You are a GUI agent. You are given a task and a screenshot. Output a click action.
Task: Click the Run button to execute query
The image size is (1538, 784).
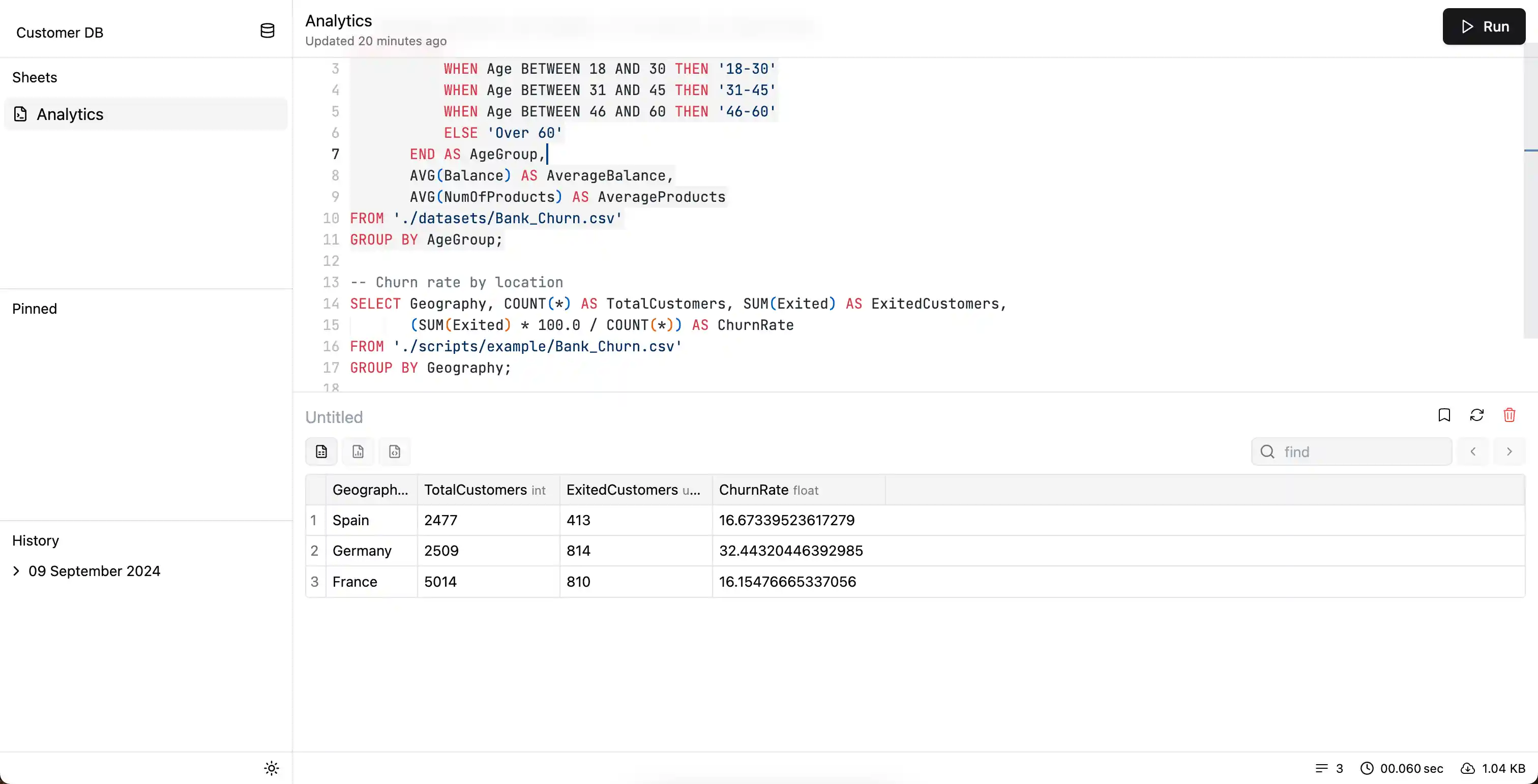(x=1484, y=27)
